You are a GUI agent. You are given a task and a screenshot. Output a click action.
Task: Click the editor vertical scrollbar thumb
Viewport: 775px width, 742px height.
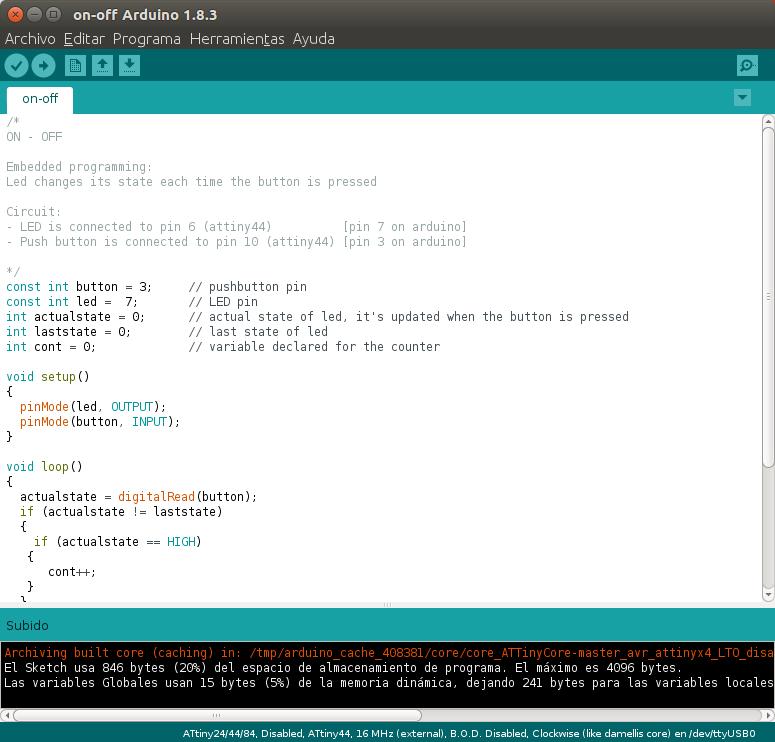768,297
